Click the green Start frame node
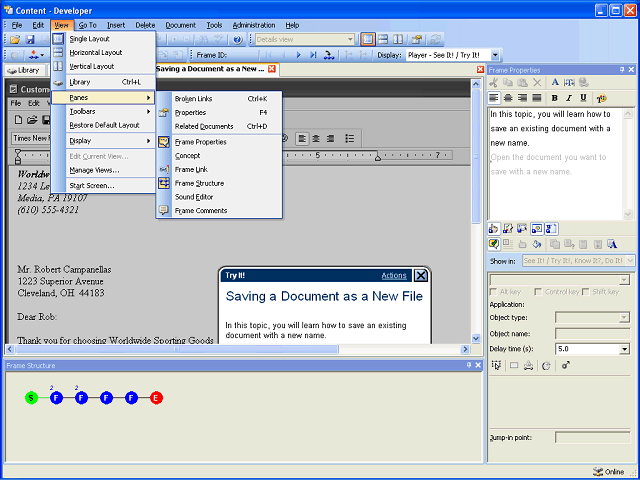The height and width of the screenshot is (480, 640). point(32,398)
